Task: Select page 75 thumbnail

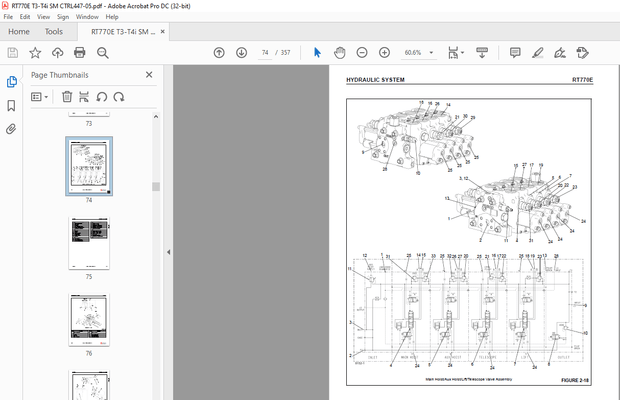Action: click(x=89, y=243)
